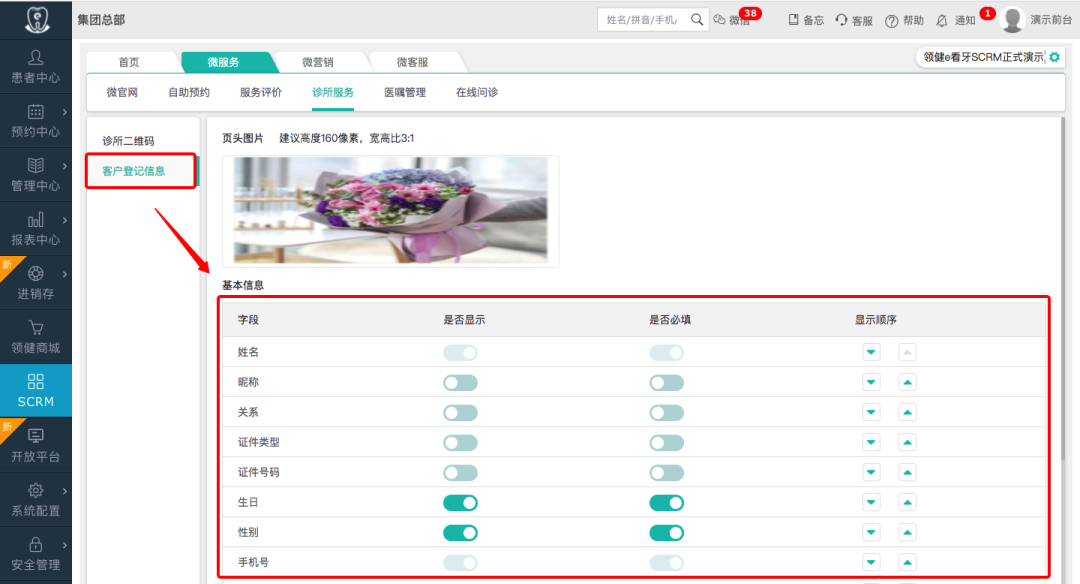Open 服务评价 sub-tab

[x=260, y=92]
